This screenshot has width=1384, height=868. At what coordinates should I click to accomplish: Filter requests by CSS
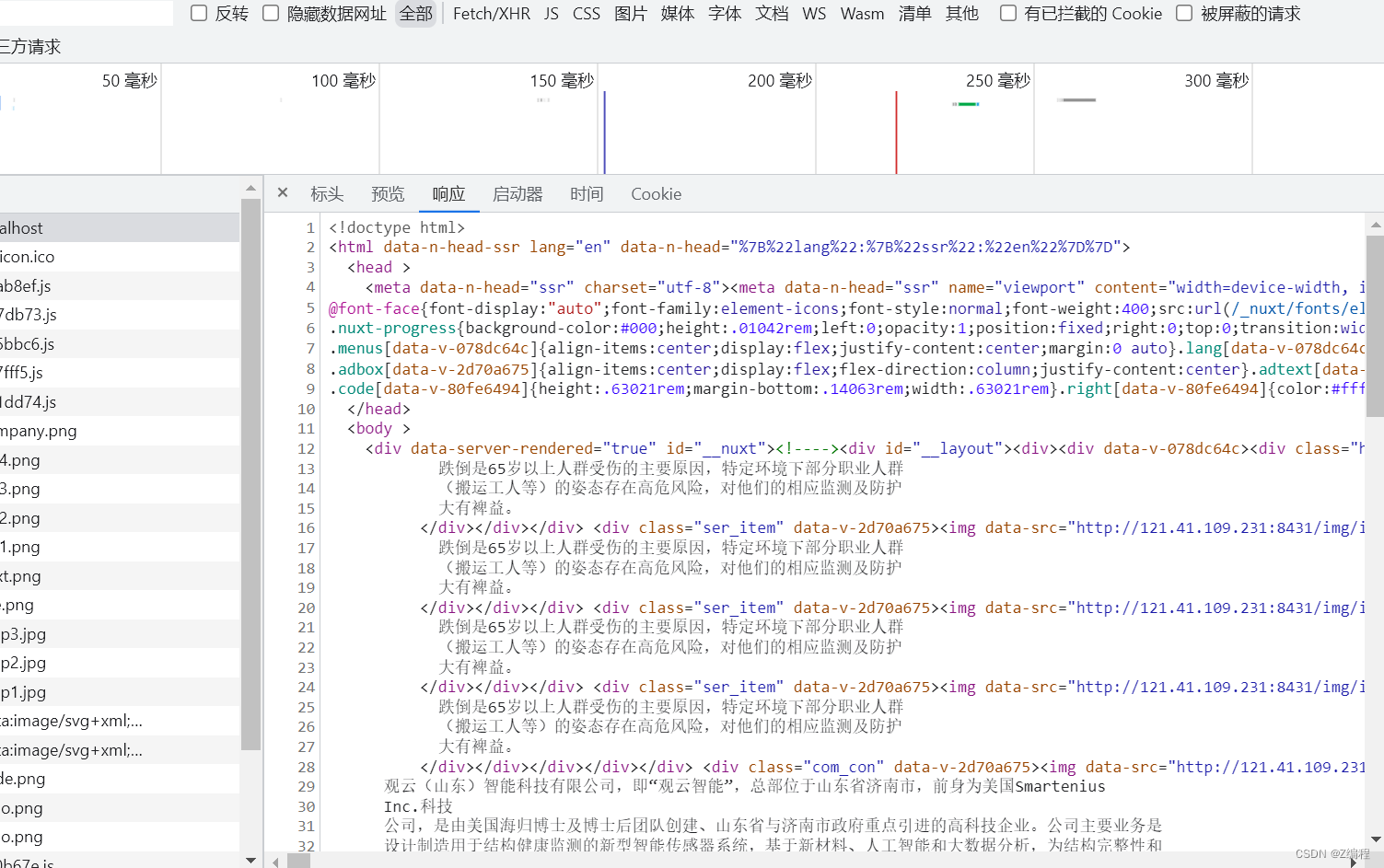coord(587,14)
